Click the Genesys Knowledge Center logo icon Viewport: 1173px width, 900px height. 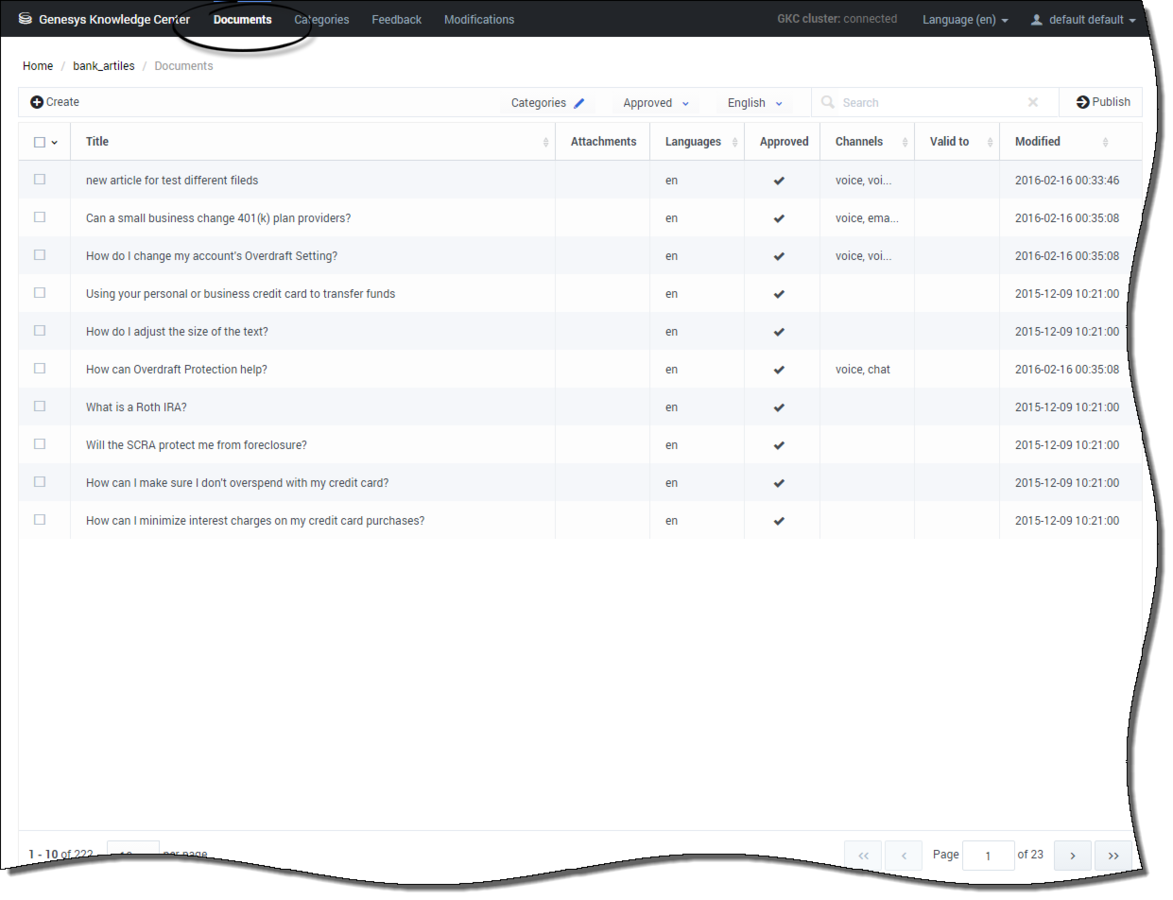coord(25,19)
